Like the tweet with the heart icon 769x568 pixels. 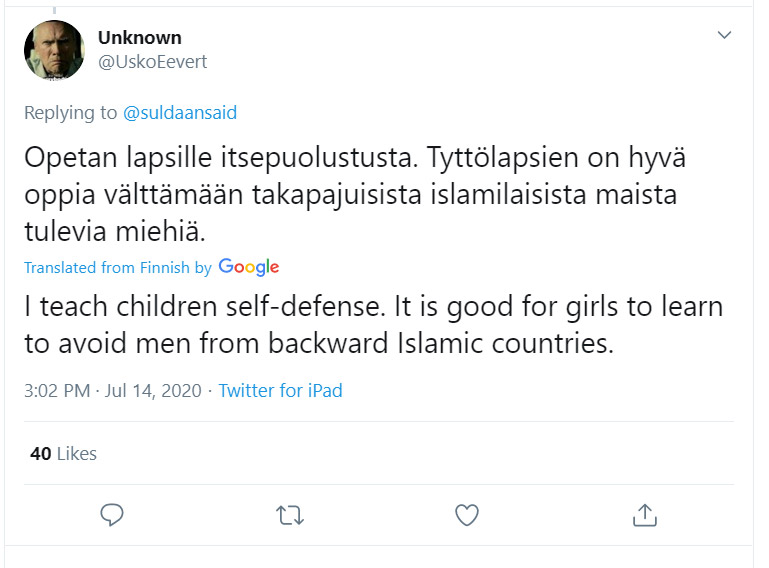click(467, 514)
